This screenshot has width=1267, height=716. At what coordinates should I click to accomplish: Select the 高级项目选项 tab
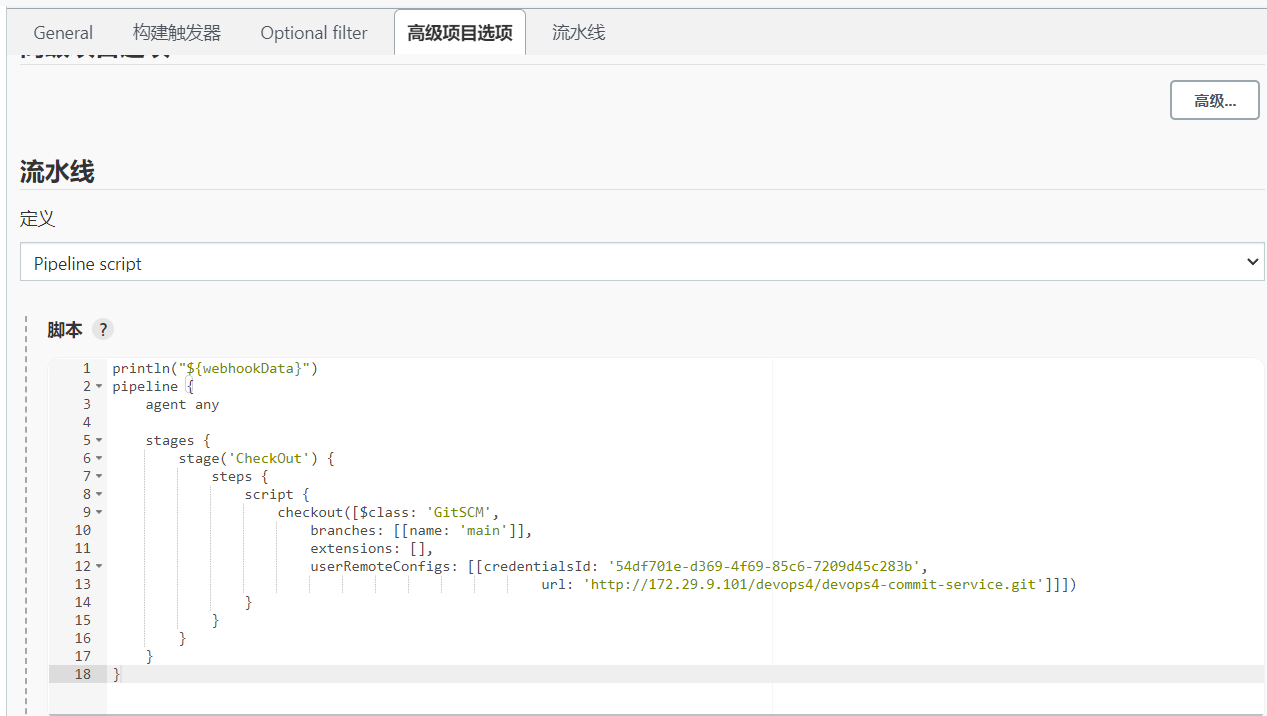[460, 33]
